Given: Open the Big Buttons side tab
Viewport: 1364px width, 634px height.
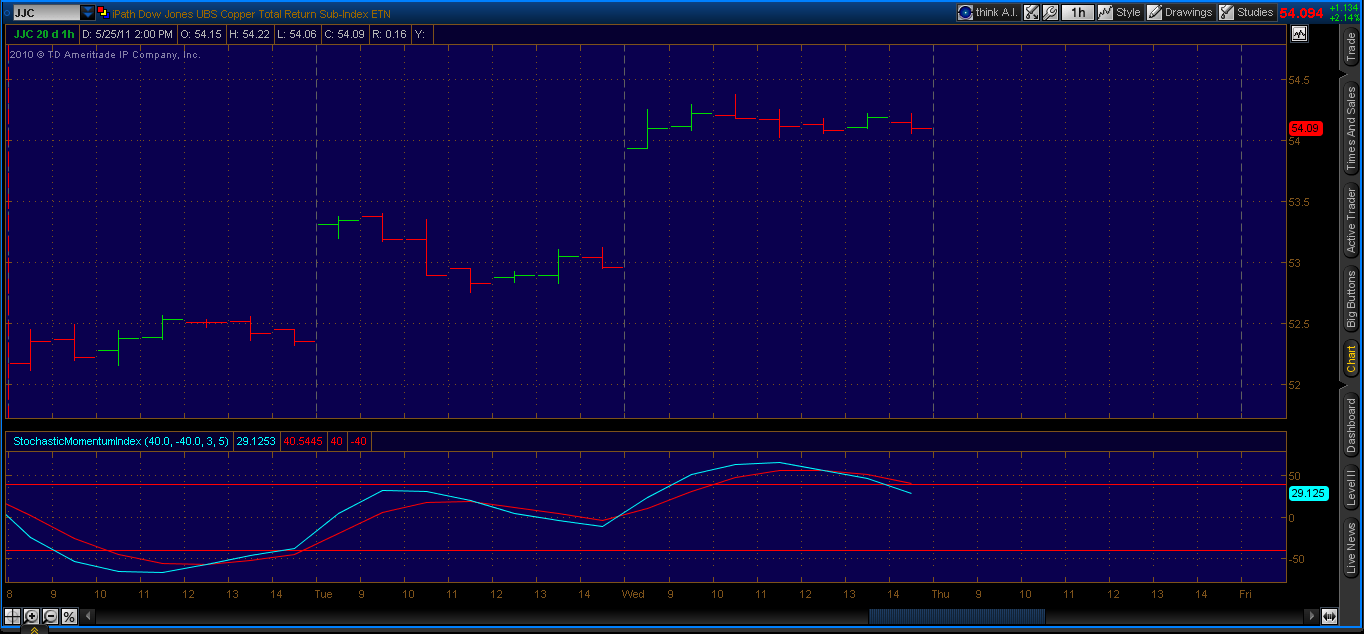Looking at the screenshot, I should click(x=1351, y=299).
